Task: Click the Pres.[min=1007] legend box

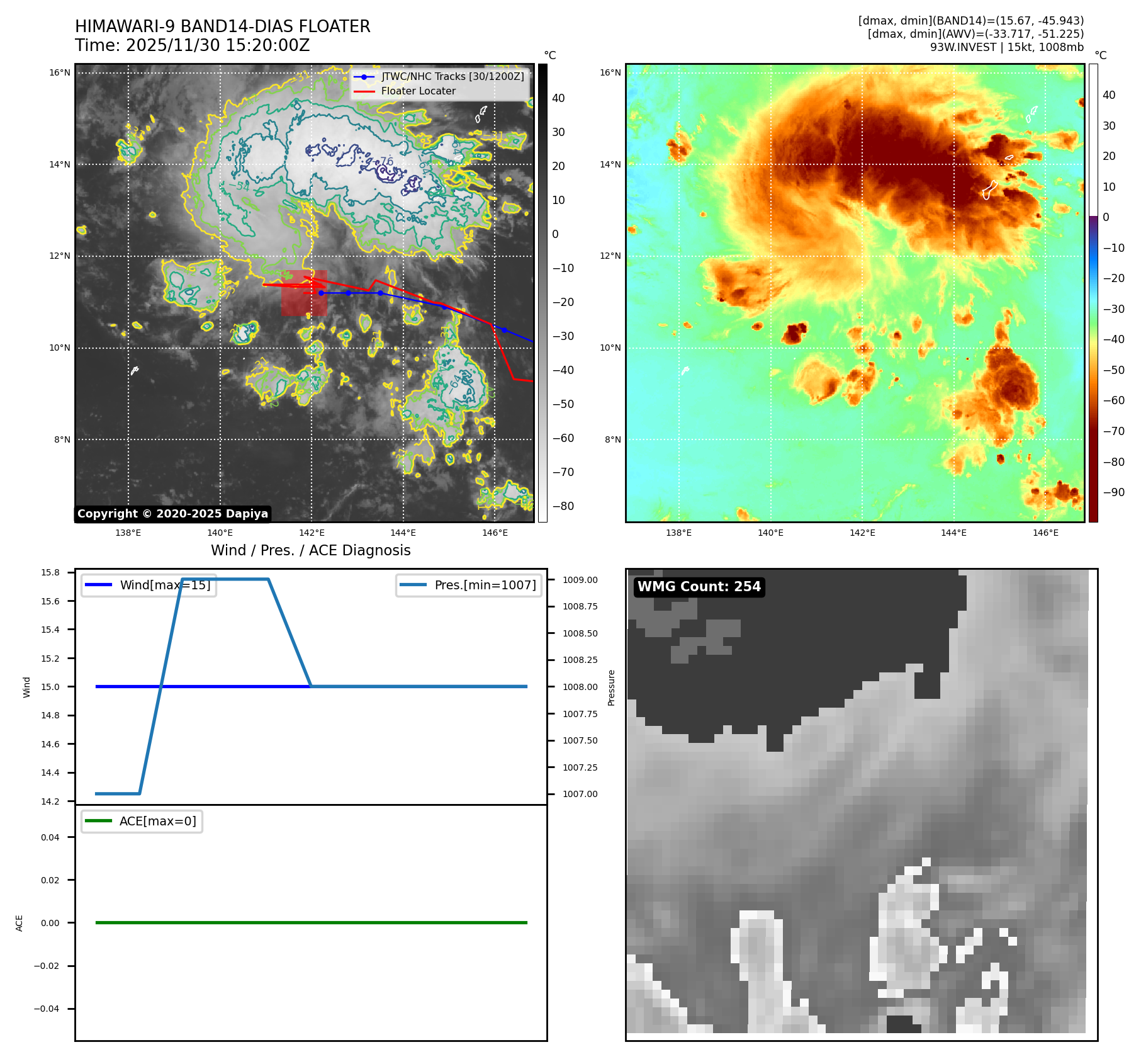Action: [469, 585]
